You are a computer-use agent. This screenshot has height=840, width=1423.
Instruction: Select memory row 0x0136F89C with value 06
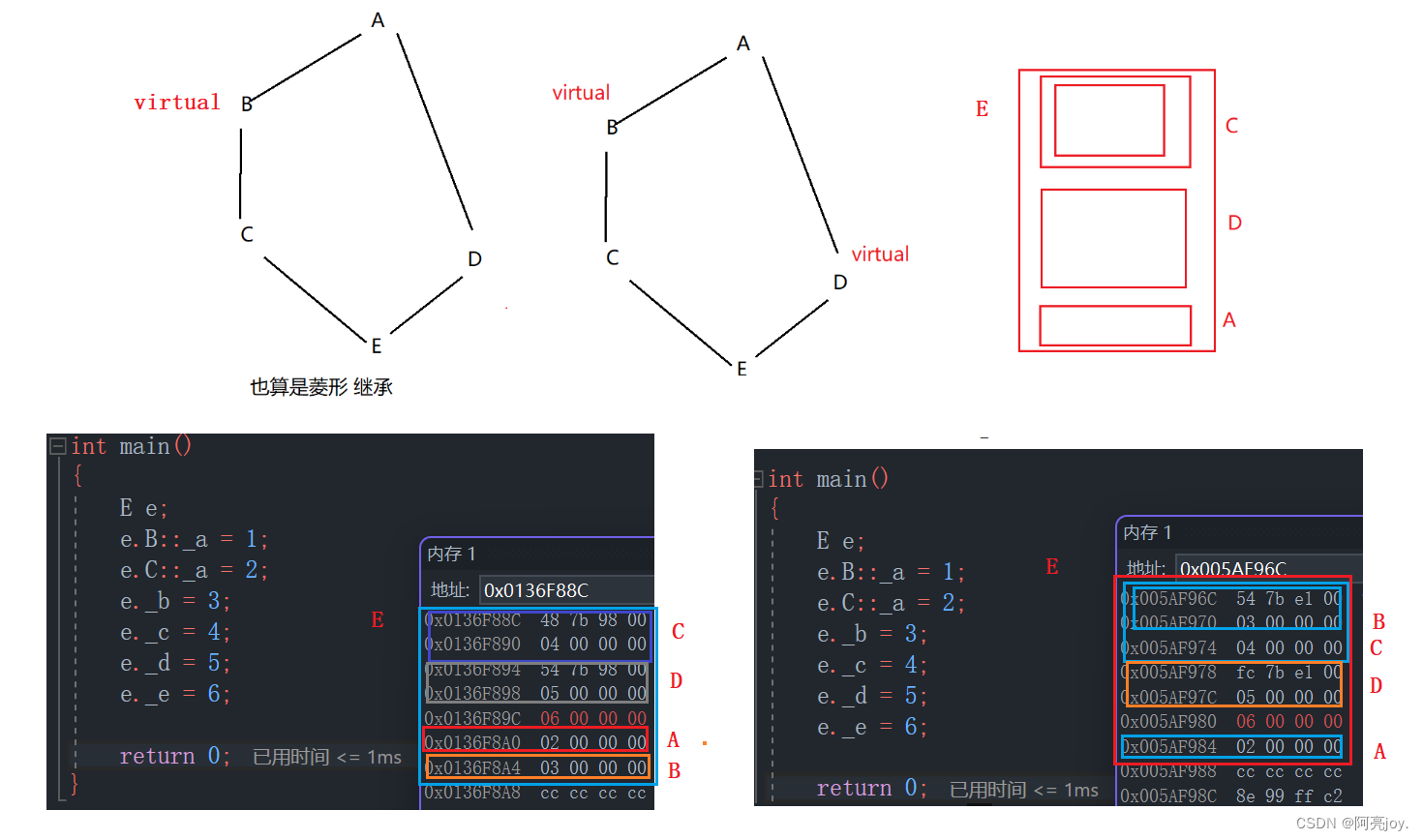tap(536, 719)
